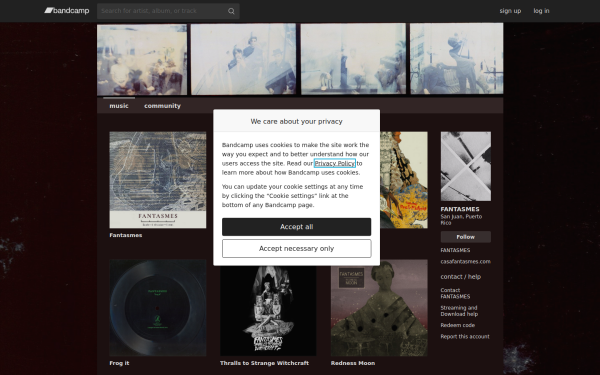The image size is (600, 375).
Task: Open the sign up link
Action: (510, 11)
